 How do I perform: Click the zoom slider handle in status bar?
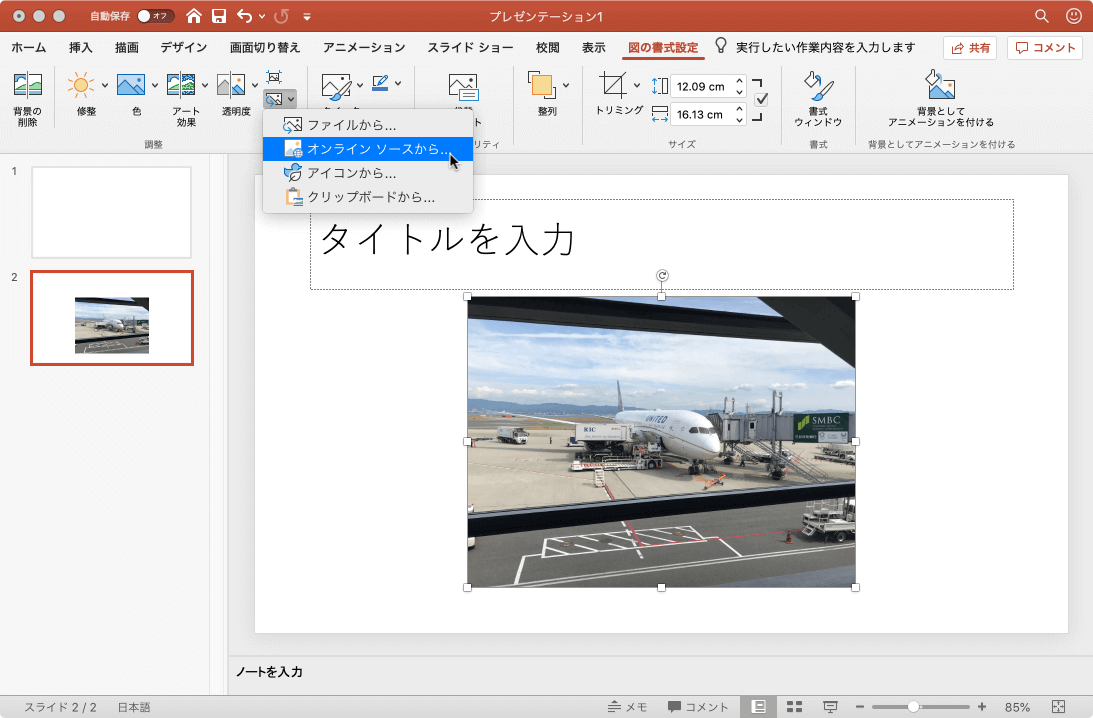tap(913, 707)
